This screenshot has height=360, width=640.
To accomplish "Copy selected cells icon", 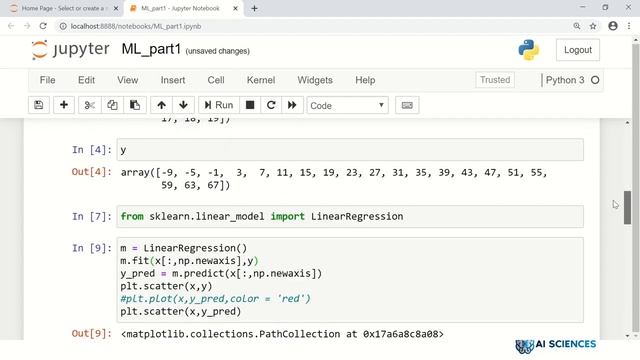I will coord(112,105).
